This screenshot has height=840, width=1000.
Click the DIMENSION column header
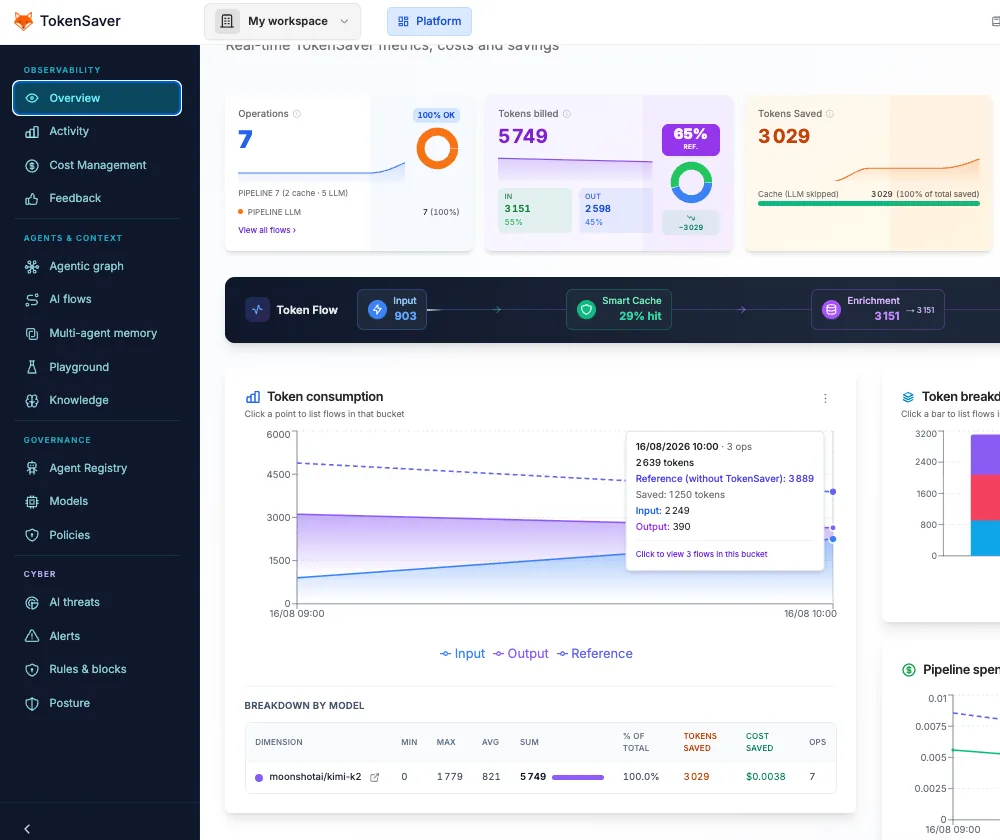[279, 742]
